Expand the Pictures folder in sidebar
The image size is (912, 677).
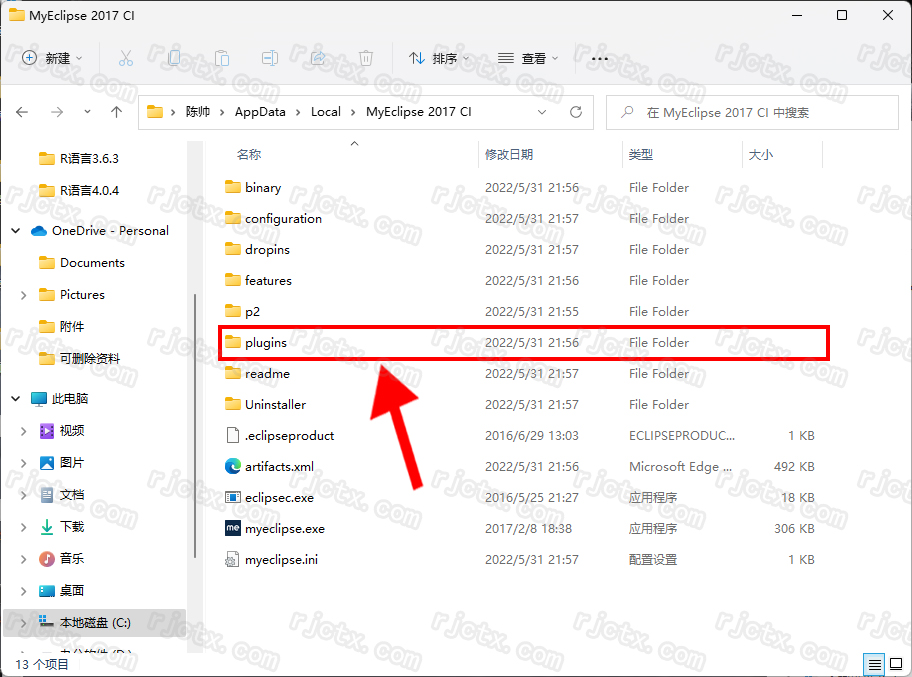(x=24, y=295)
